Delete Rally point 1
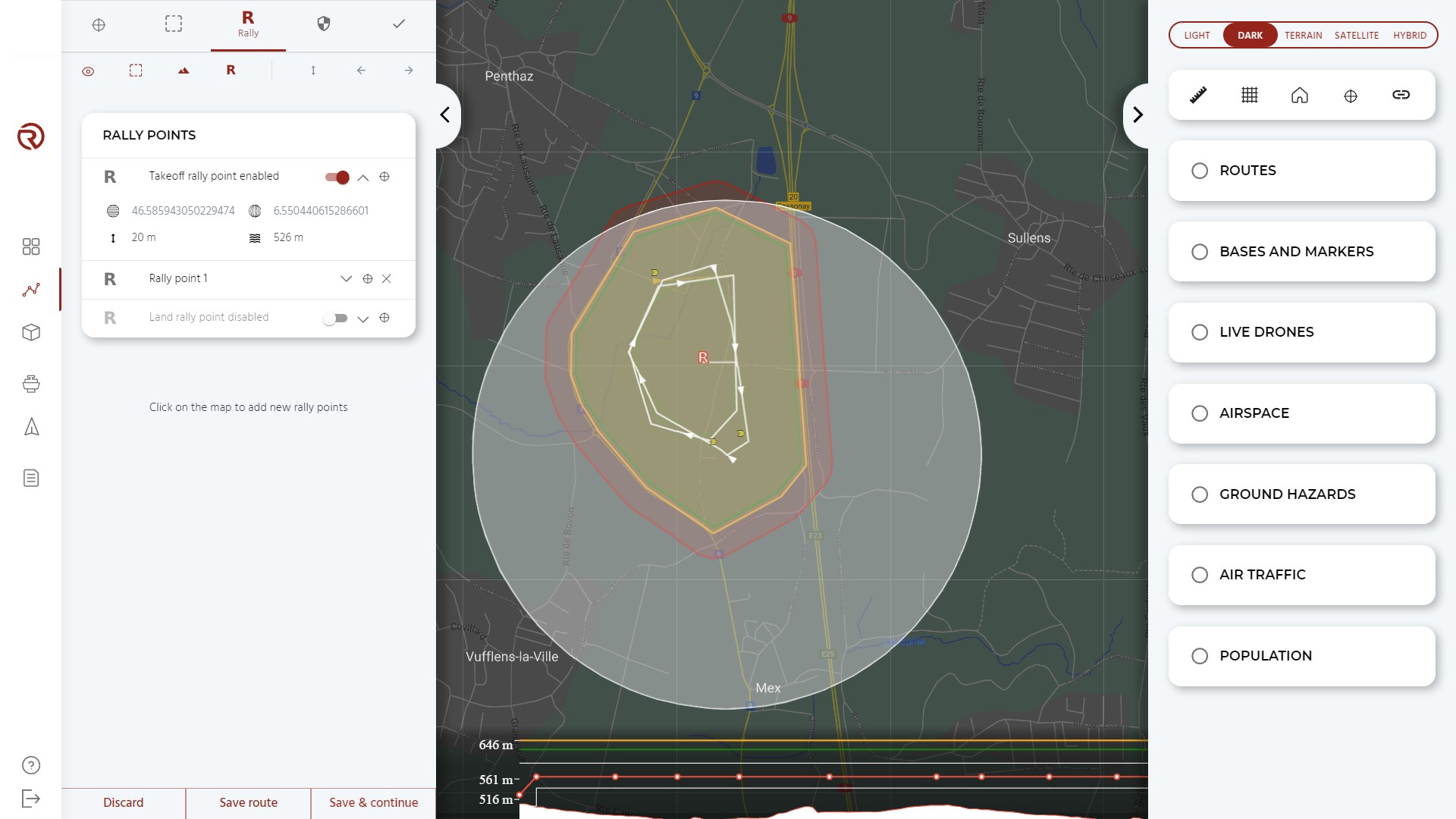This screenshot has width=1456, height=819. (x=387, y=279)
